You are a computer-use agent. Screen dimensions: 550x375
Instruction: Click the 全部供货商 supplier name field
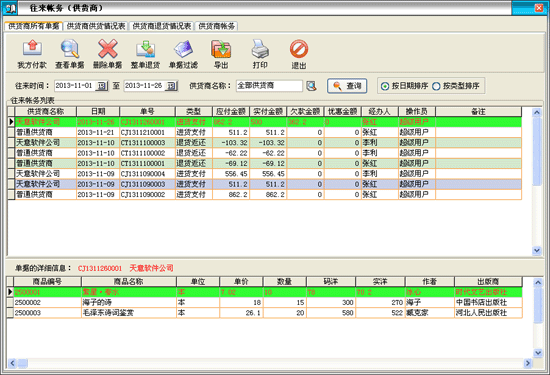point(269,86)
